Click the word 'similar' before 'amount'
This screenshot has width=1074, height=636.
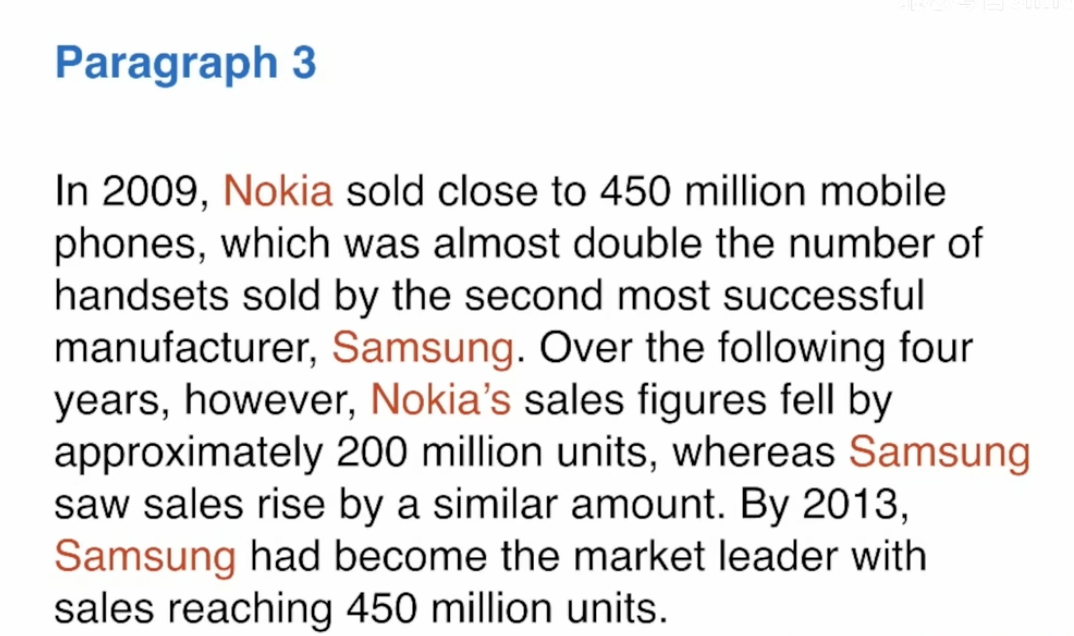pos(495,505)
